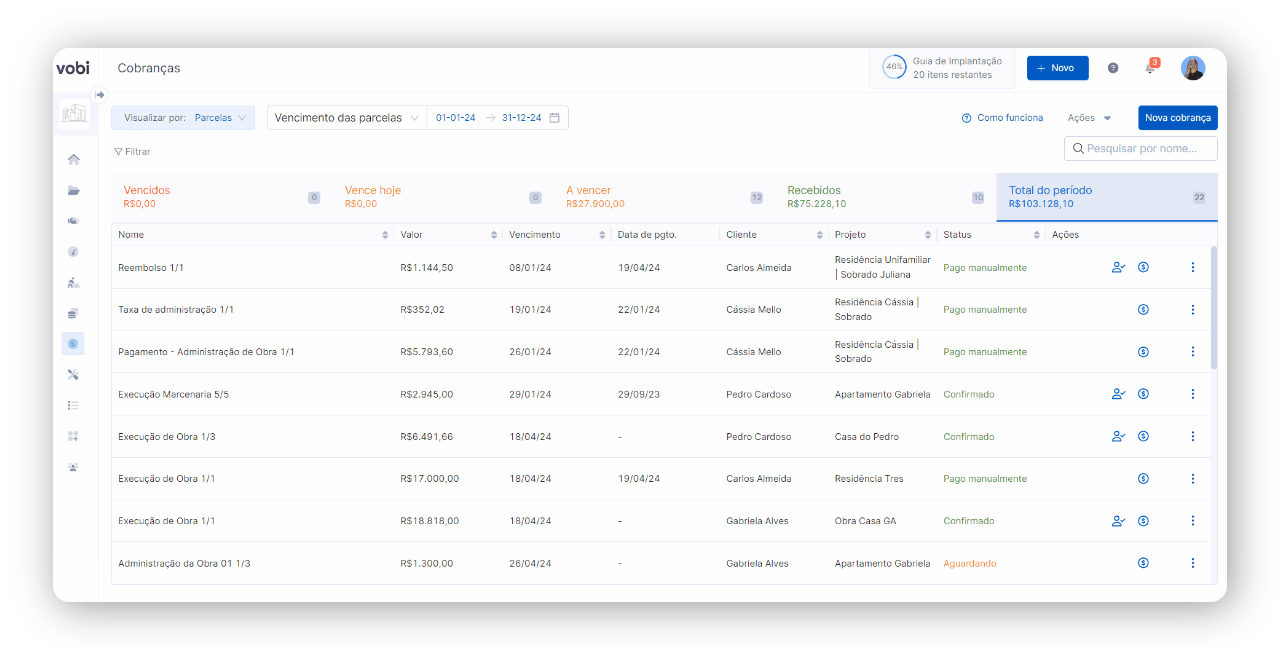Image resolution: width=1280 pixels, height=650 pixels.
Task: Expand the Ações dropdown
Action: 1089,118
